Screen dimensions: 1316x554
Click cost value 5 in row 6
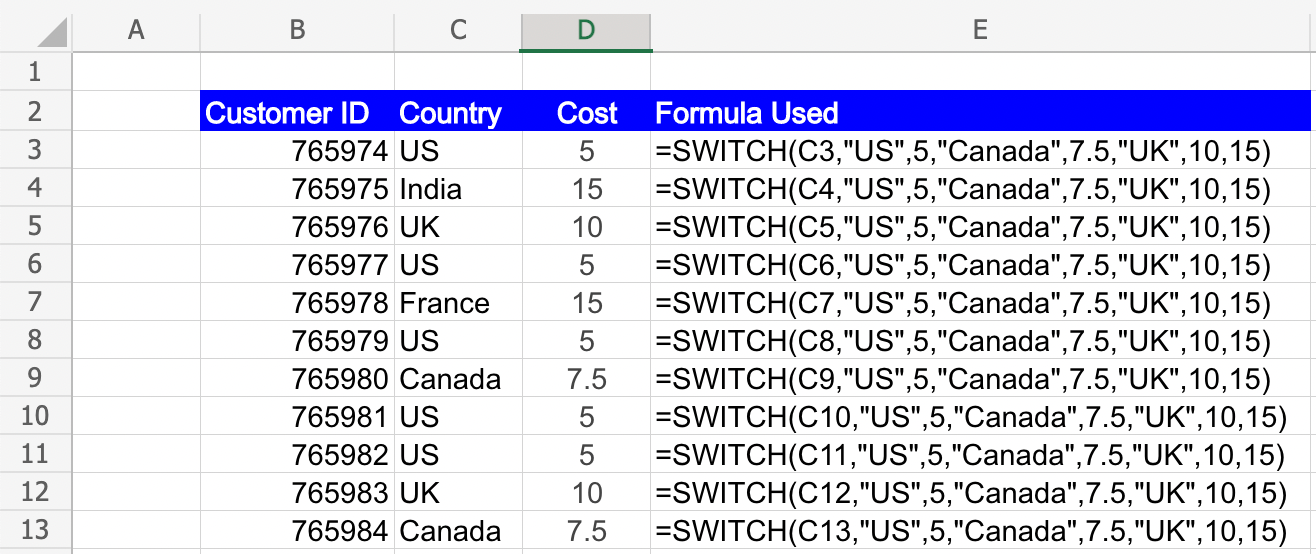tap(586, 264)
